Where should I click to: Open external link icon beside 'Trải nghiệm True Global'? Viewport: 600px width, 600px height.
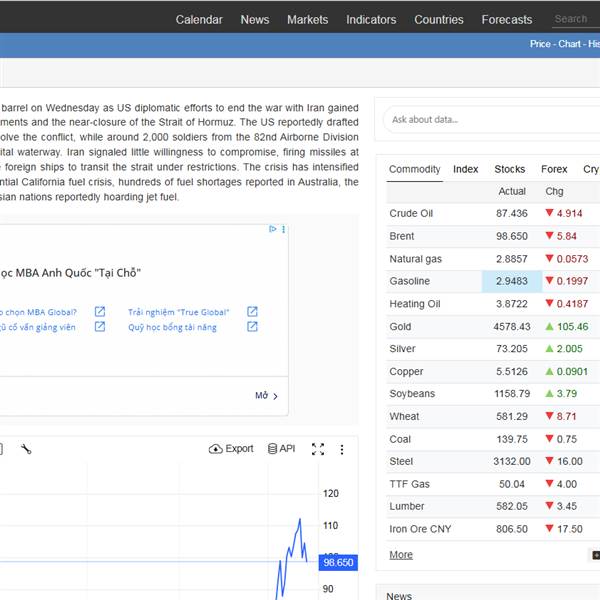(252, 311)
